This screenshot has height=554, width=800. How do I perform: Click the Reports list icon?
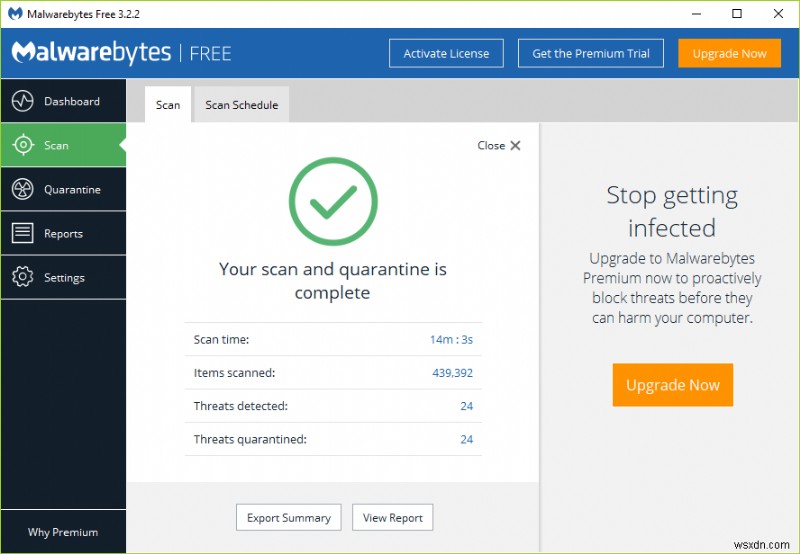point(22,234)
